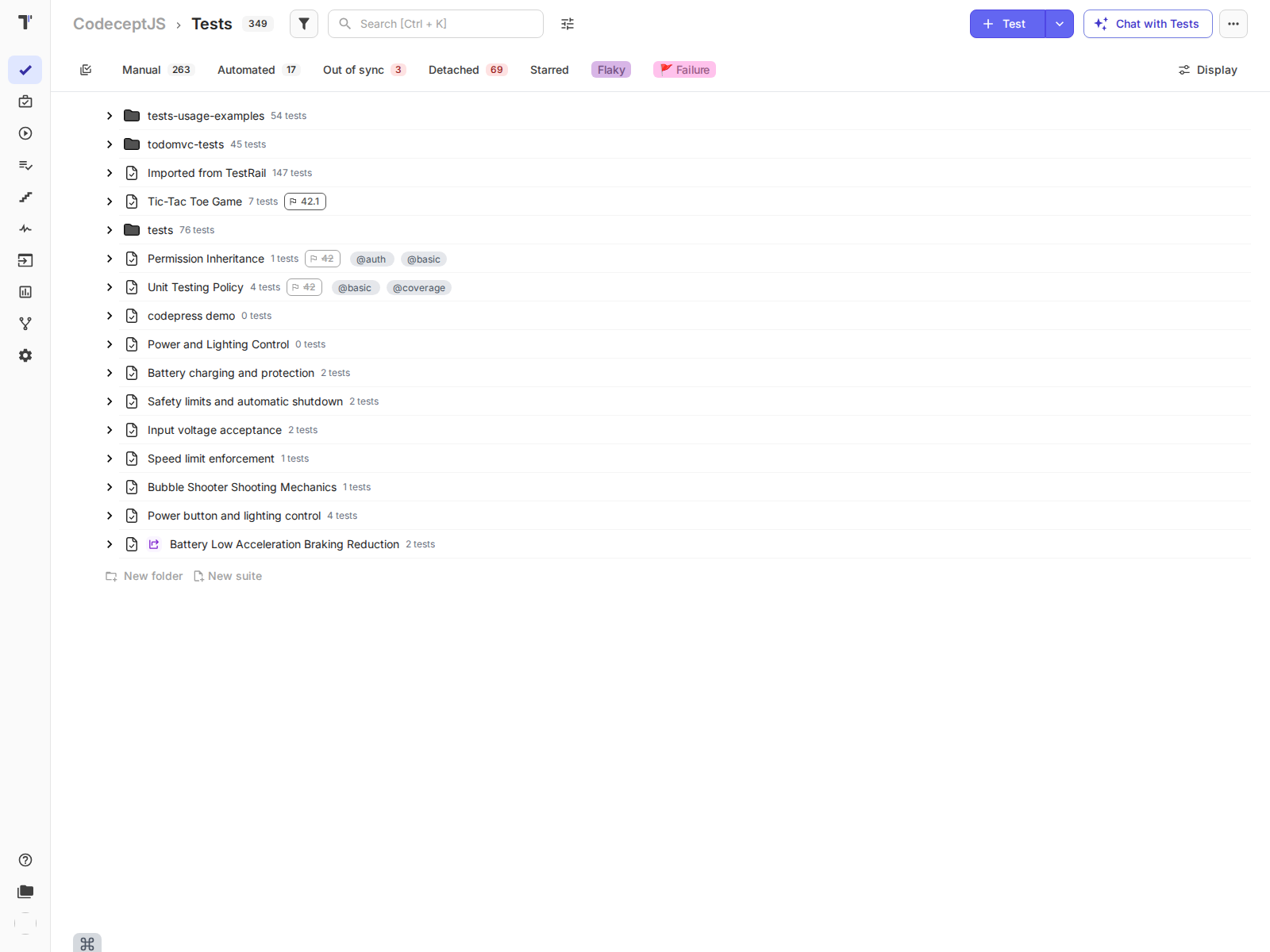The height and width of the screenshot is (952, 1270).
Task: Open the Testomat logo home icon
Action: (25, 22)
